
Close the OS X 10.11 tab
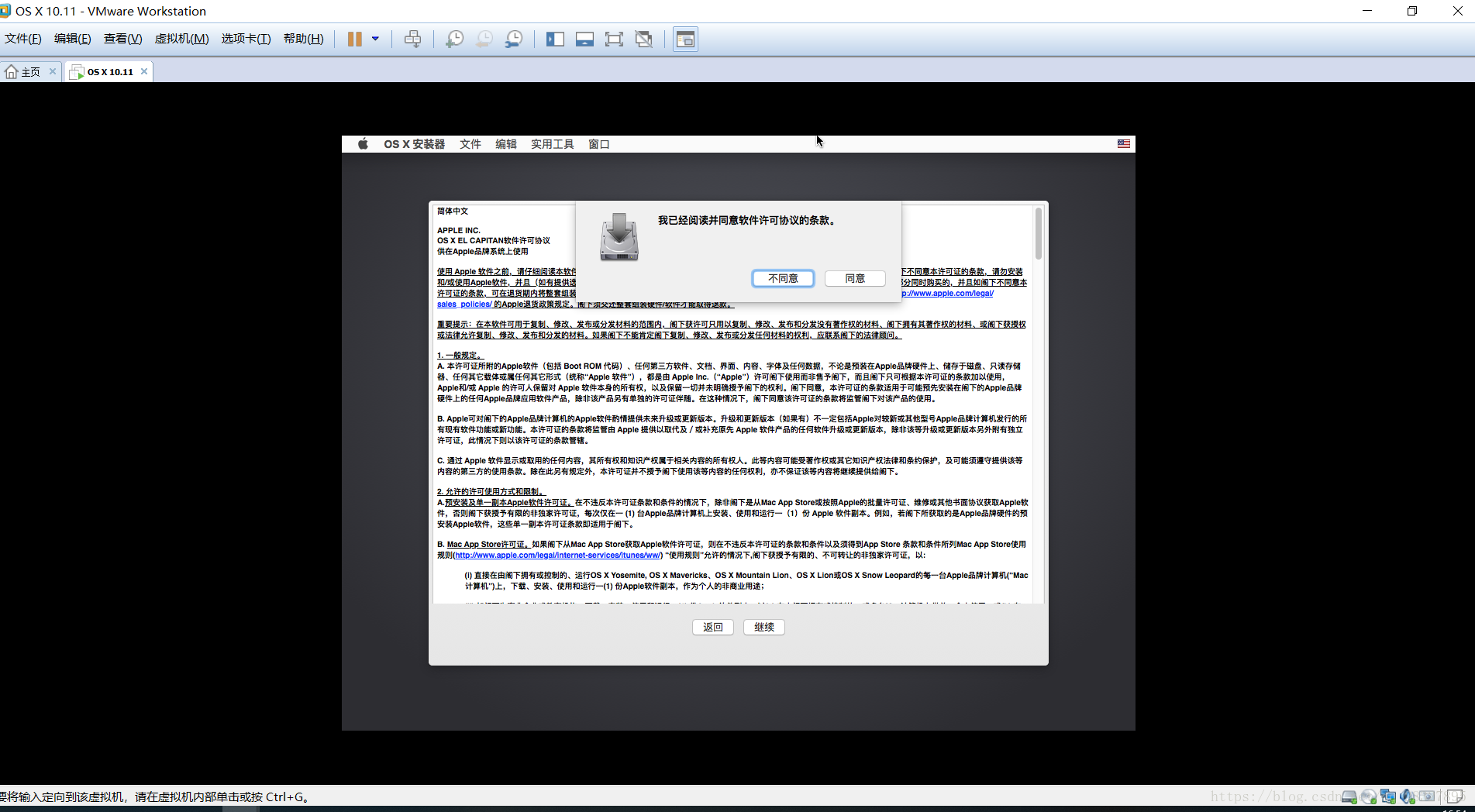point(144,71)
